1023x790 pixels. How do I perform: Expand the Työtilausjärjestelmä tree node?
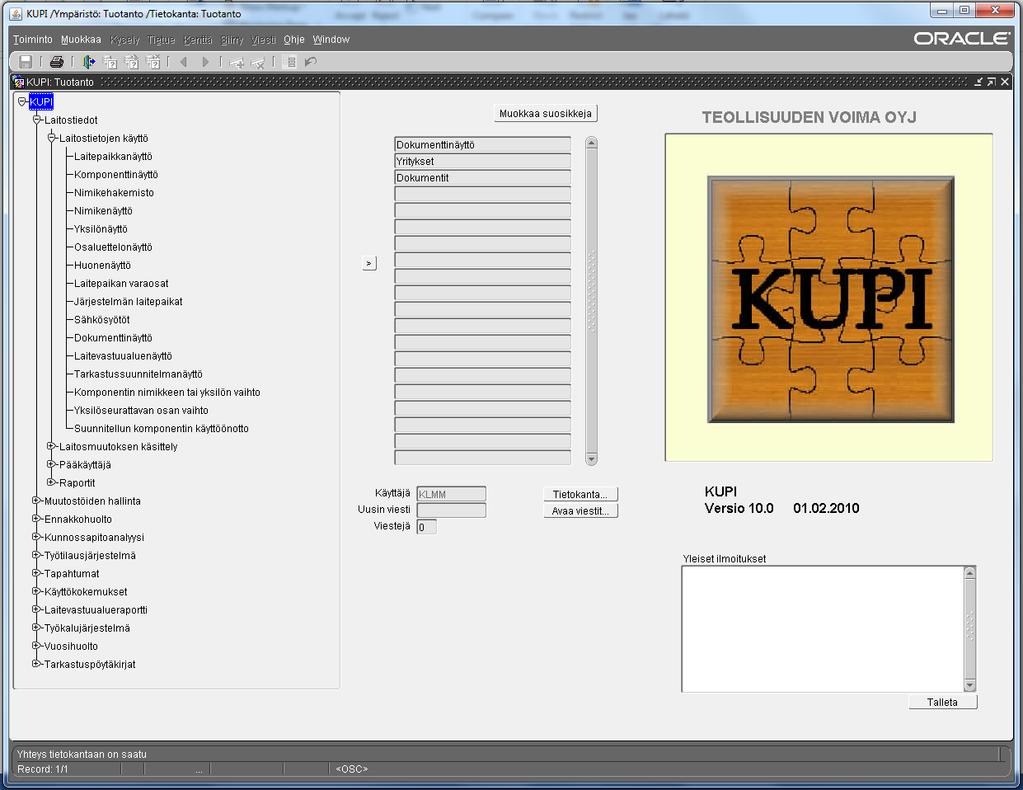click(37, 555)
